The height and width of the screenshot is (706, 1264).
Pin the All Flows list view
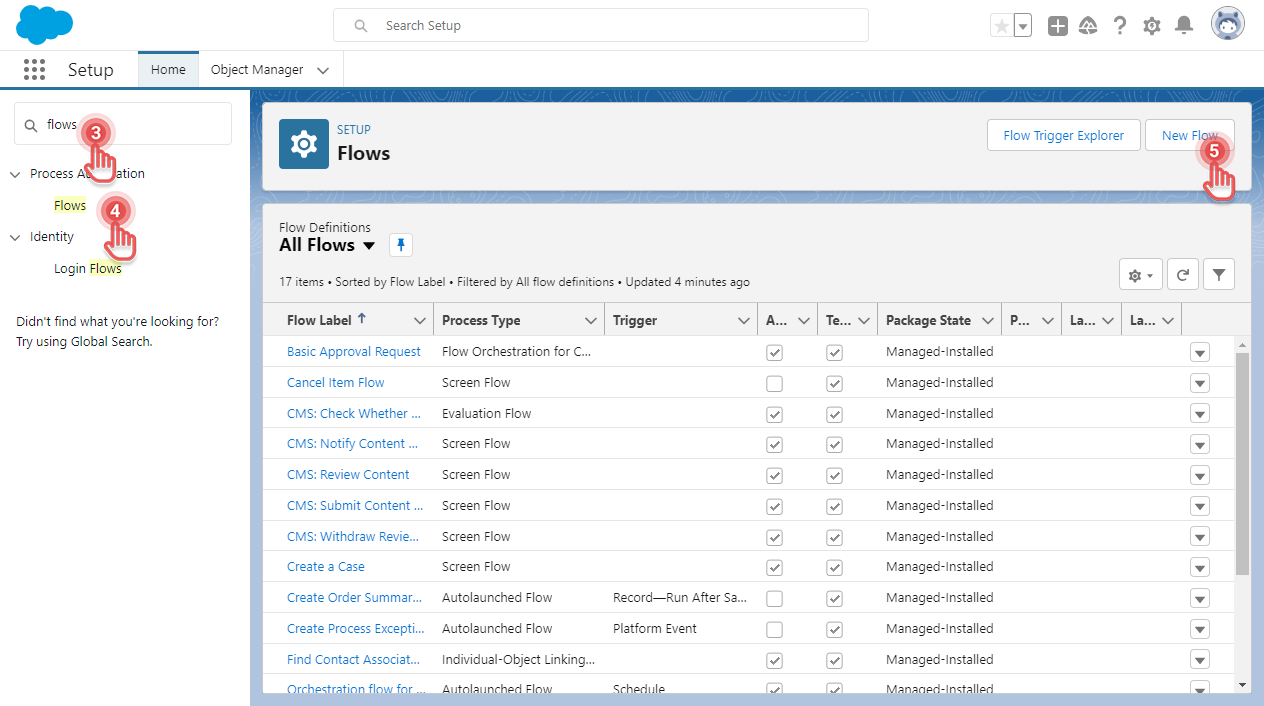coord(400,245)
